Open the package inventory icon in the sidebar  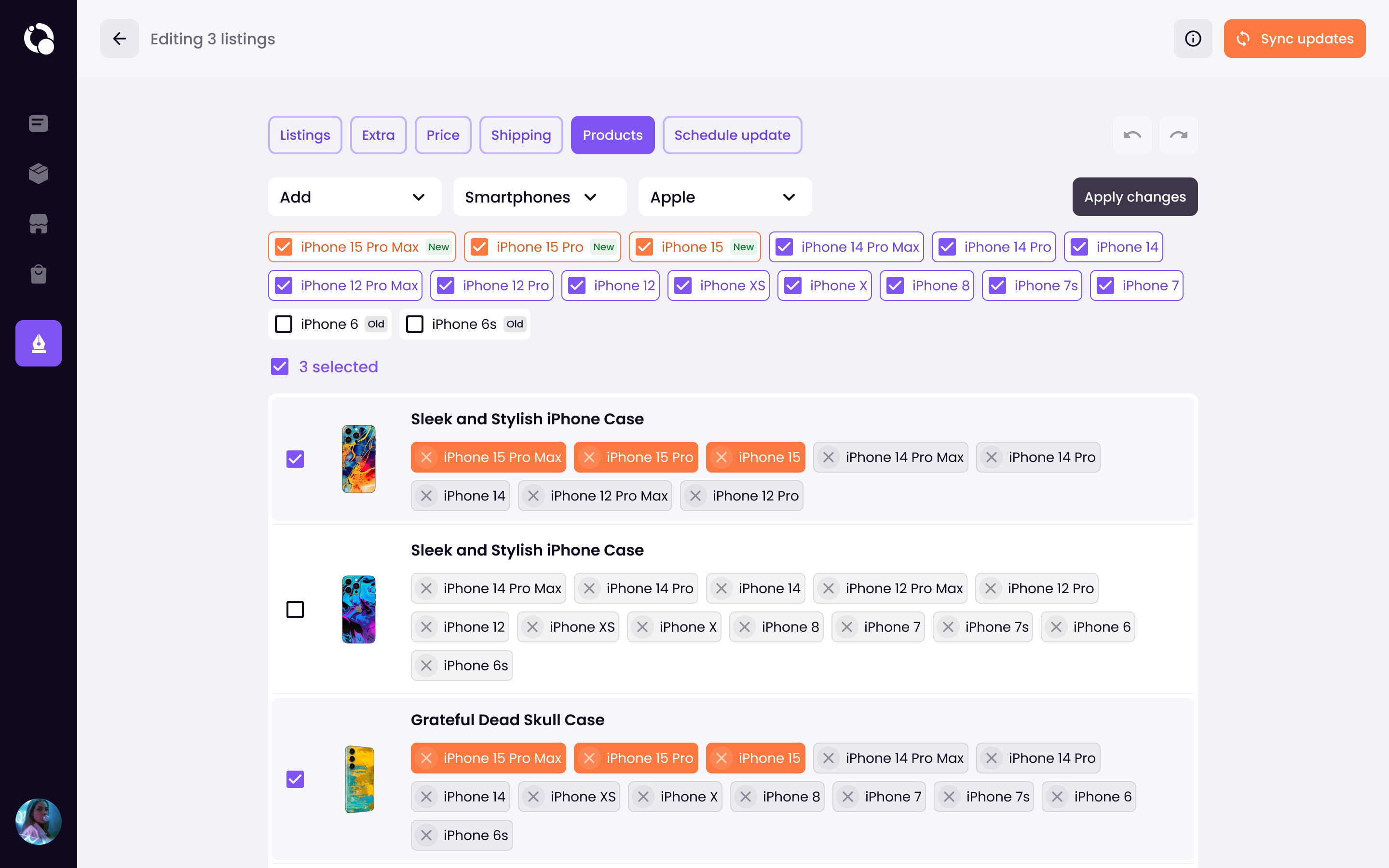(38, 174)
